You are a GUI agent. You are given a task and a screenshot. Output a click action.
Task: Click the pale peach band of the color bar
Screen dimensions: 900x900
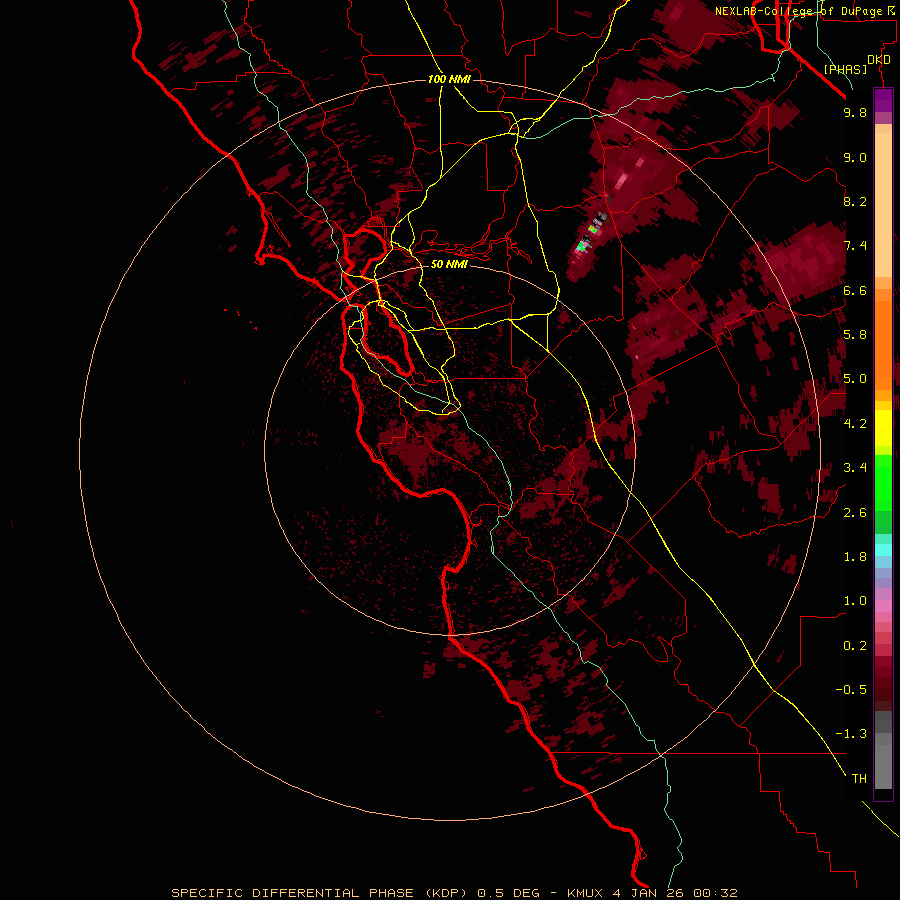[x=883, y=205]
